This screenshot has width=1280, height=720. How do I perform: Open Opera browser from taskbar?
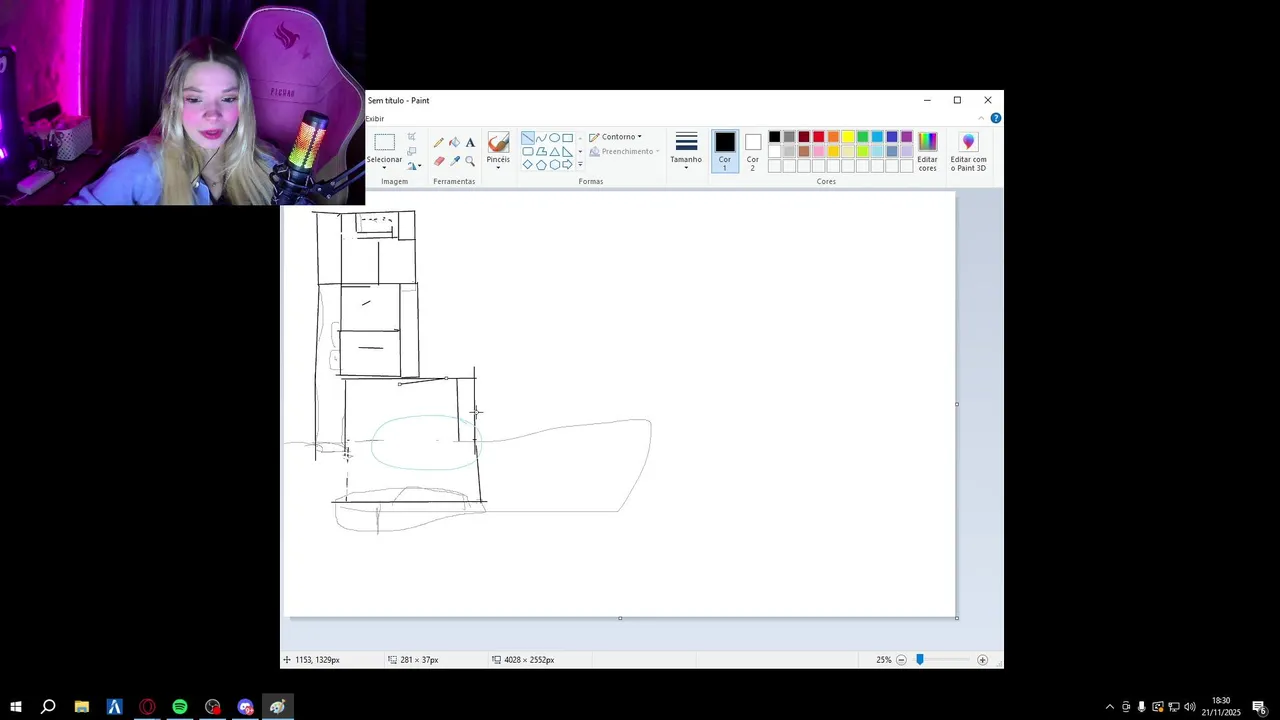[x=147, y=707]
